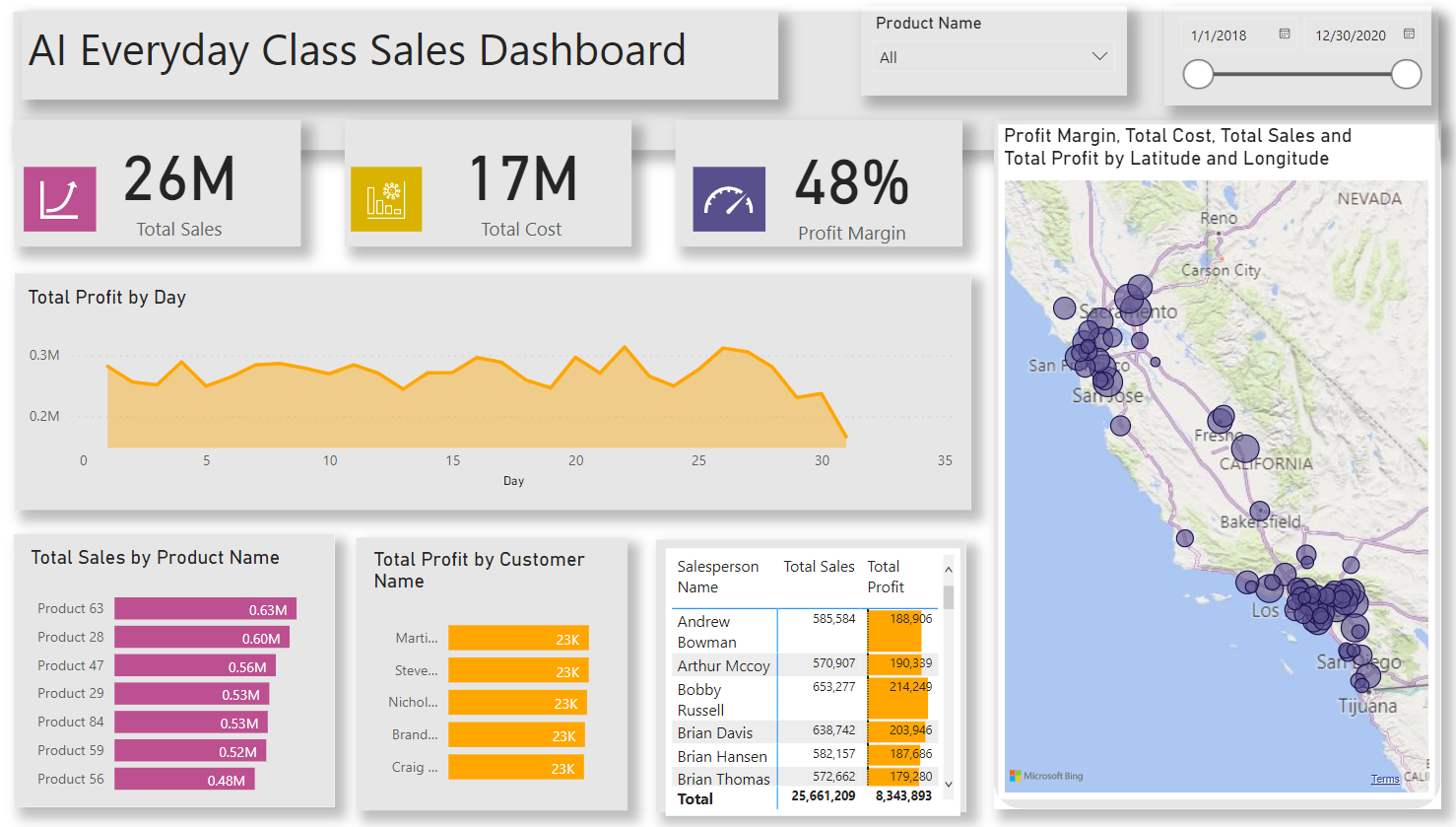Open the map Terms link
Image resolution: width=1456 pixels, height=827 pixels.
[x=1384, y=779]
